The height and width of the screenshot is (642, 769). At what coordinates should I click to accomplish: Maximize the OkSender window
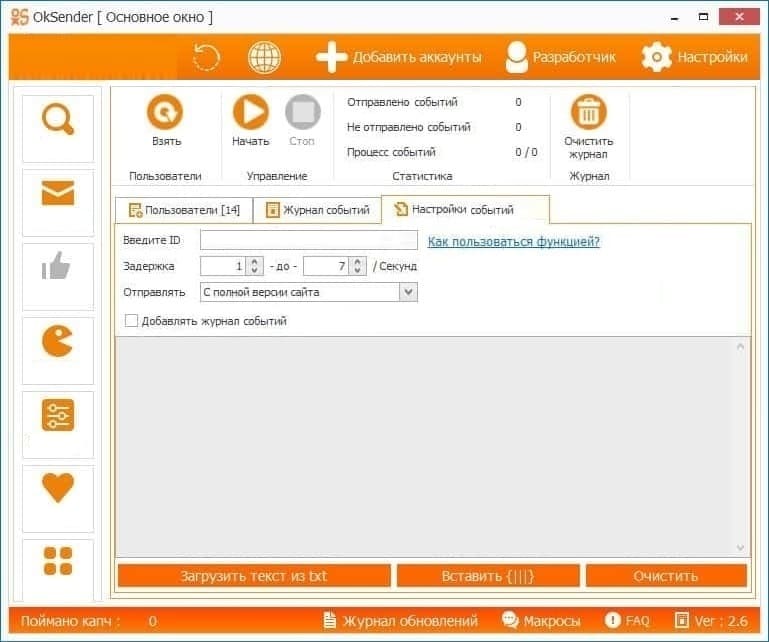tap(703, 17)
